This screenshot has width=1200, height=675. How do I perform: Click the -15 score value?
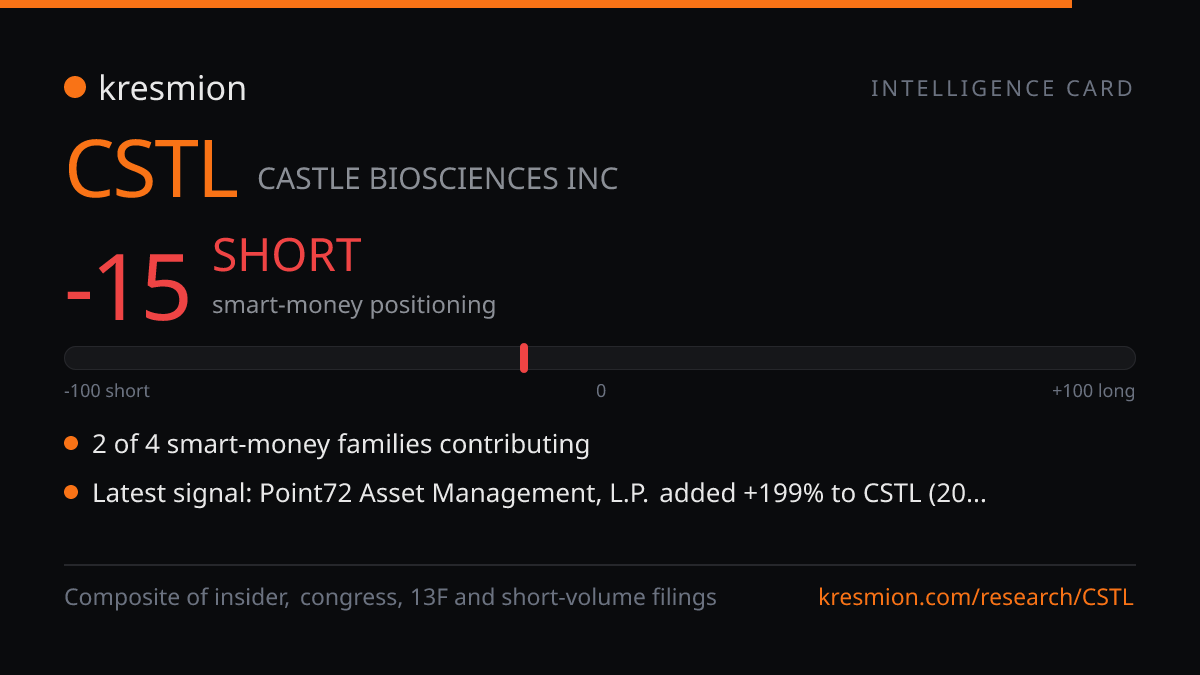[127, 288]
